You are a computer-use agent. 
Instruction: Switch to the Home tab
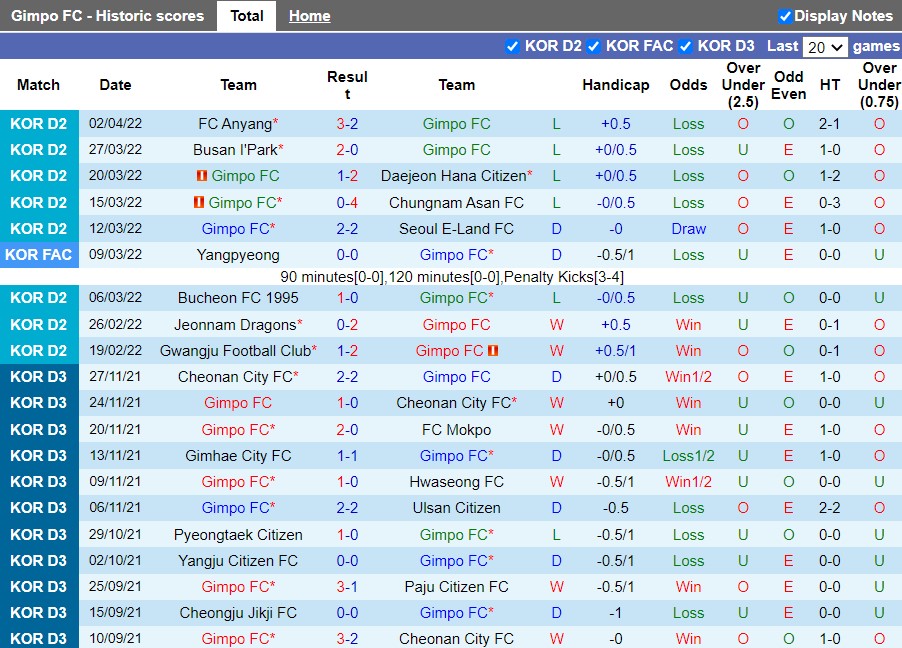[x=309, y=16]
